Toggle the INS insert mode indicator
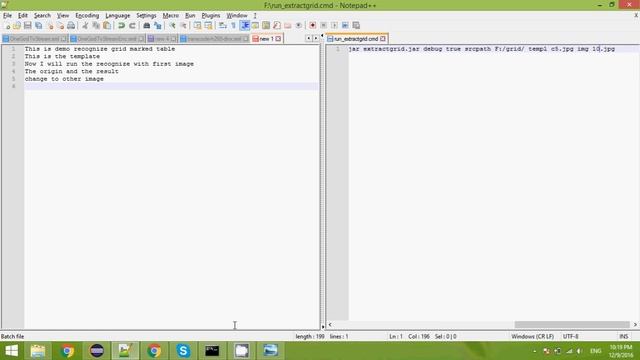 coord(624,336)
